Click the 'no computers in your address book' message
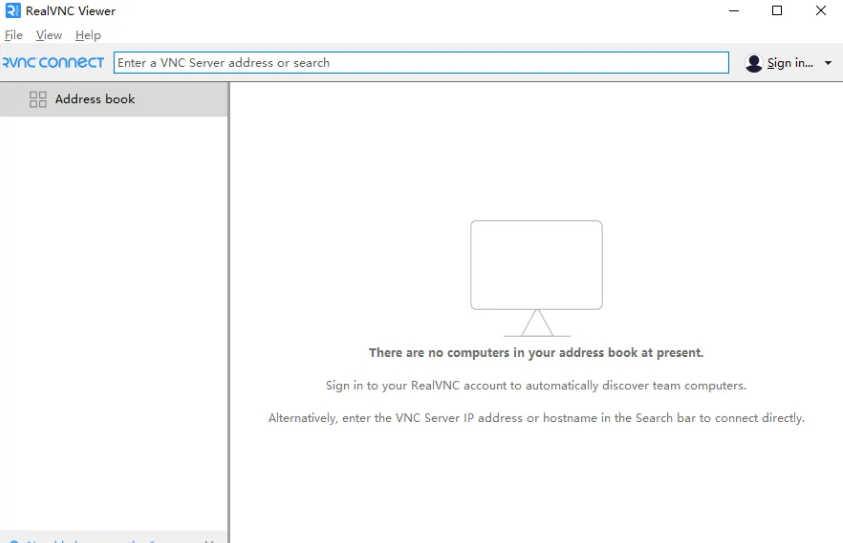This screenshot has width=843, height=543. click(536, 352)
